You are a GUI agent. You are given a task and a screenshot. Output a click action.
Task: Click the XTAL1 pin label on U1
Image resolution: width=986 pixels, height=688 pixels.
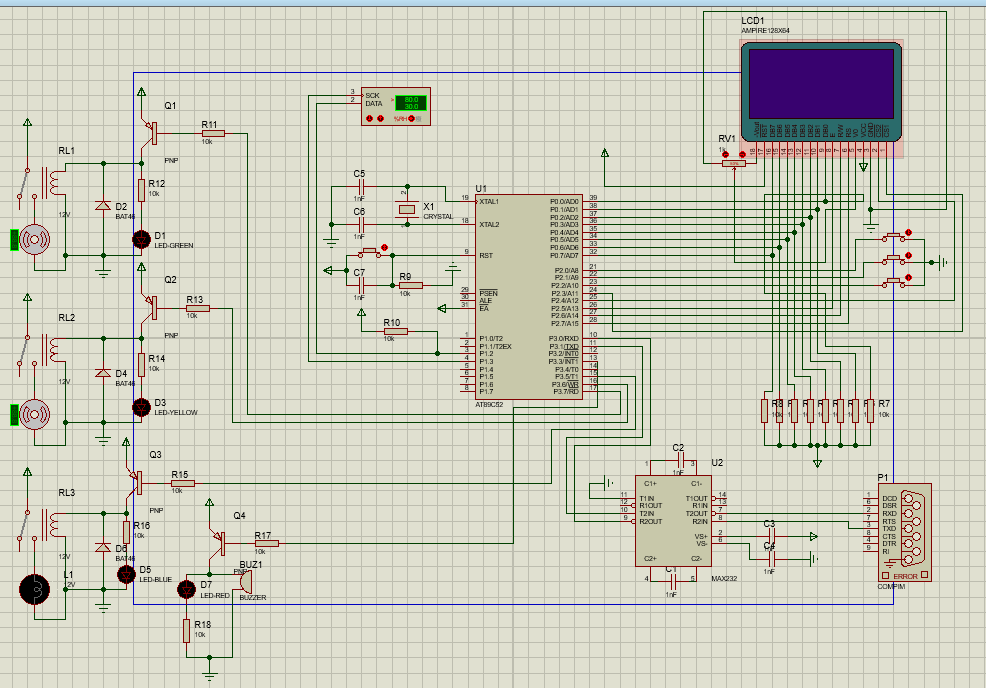point(489,202)
